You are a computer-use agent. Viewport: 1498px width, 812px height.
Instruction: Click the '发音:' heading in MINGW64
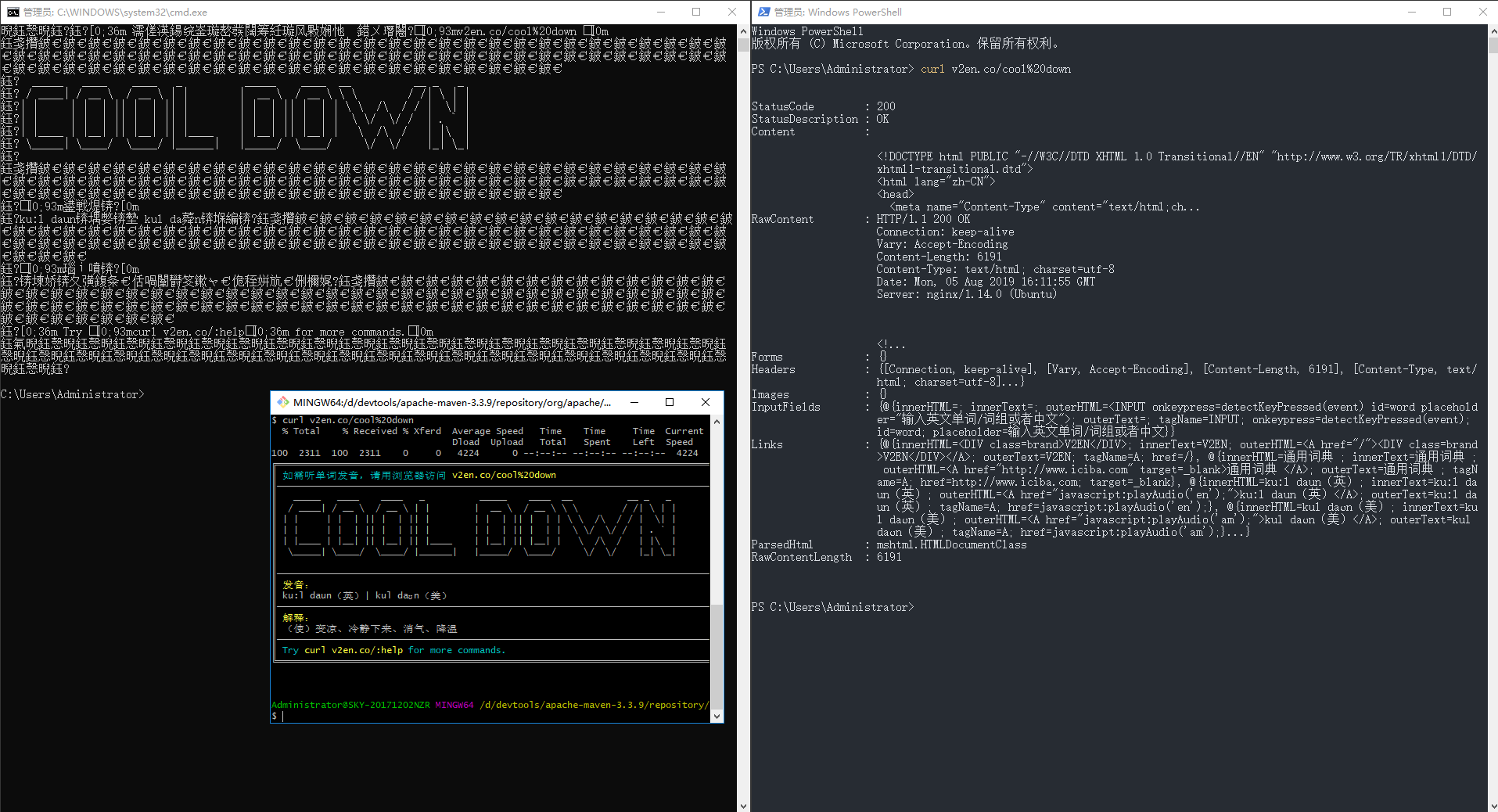coord(296,584)
